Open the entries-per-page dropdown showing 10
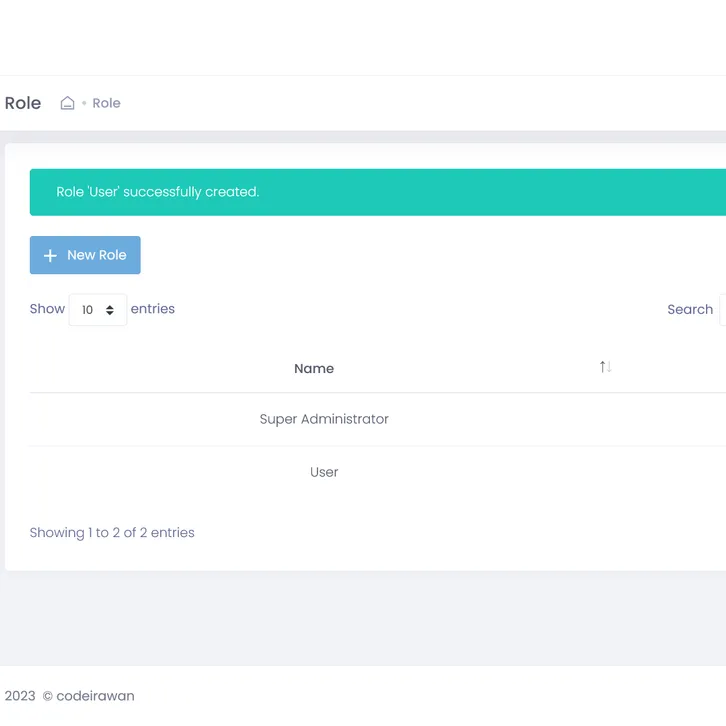The image size is (726, 726). pos(97,310)
